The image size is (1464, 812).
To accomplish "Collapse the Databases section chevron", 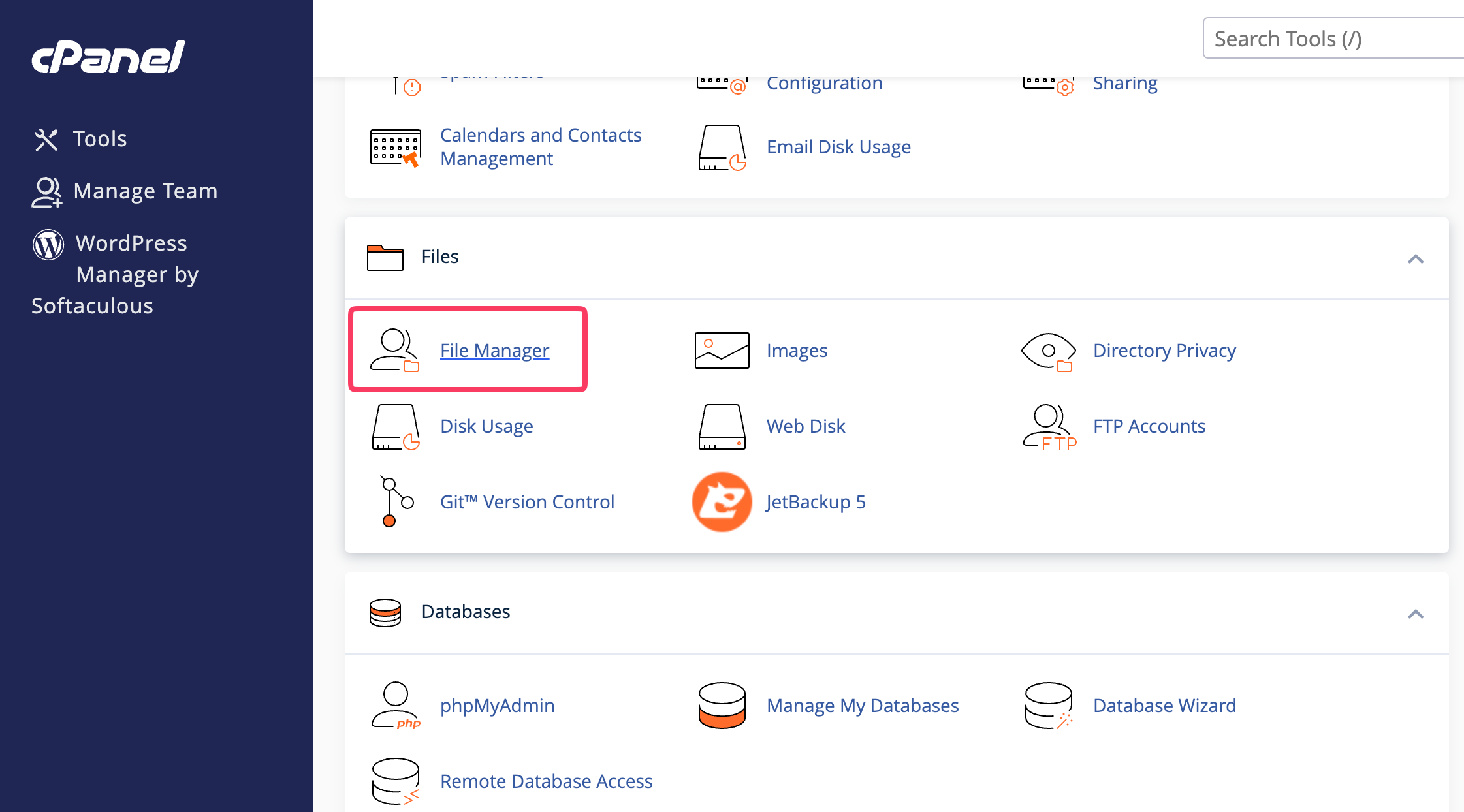I will tap(1416, 614).
